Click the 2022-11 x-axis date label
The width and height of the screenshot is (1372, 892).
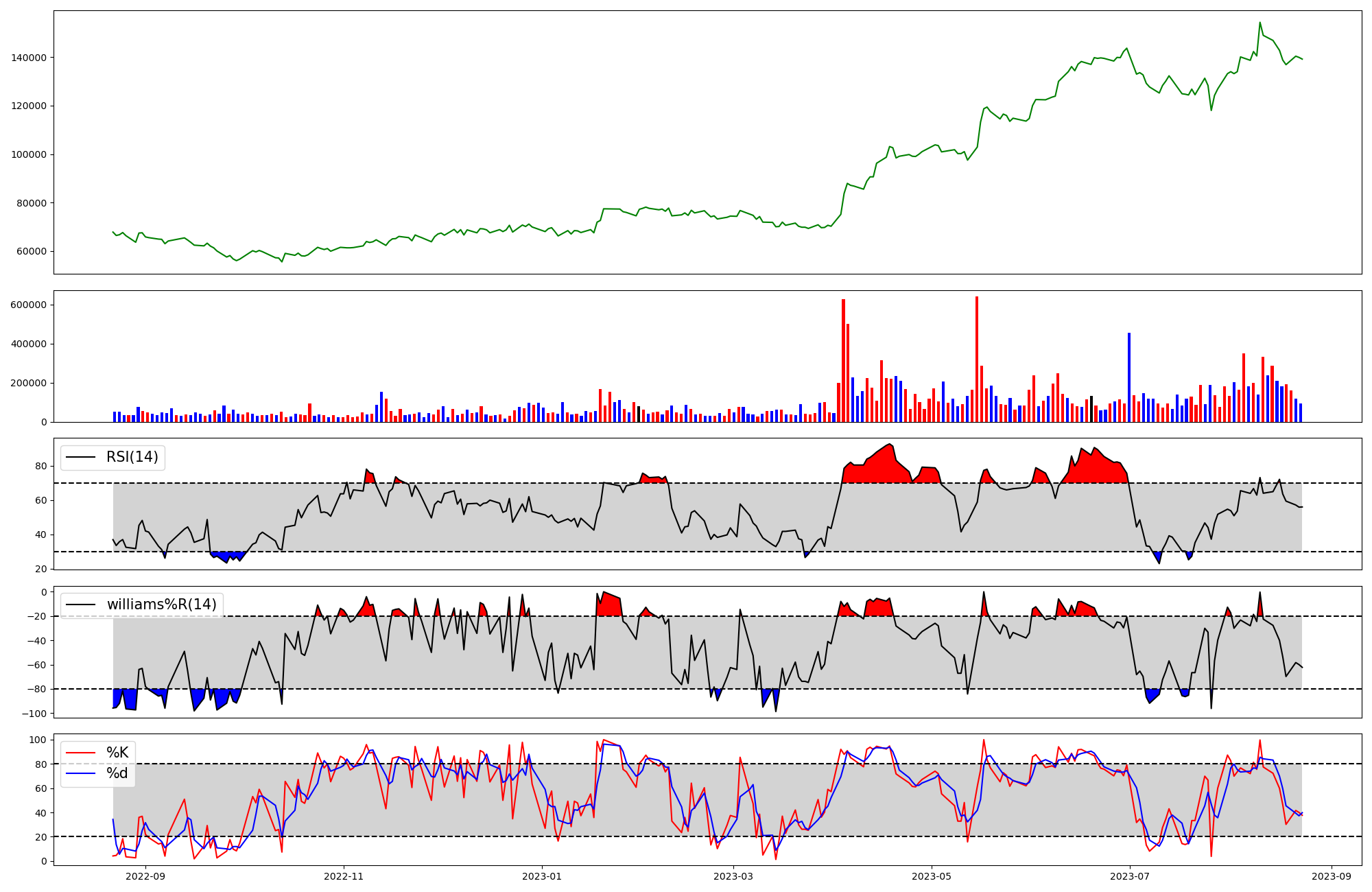click(x=343, y=876)
